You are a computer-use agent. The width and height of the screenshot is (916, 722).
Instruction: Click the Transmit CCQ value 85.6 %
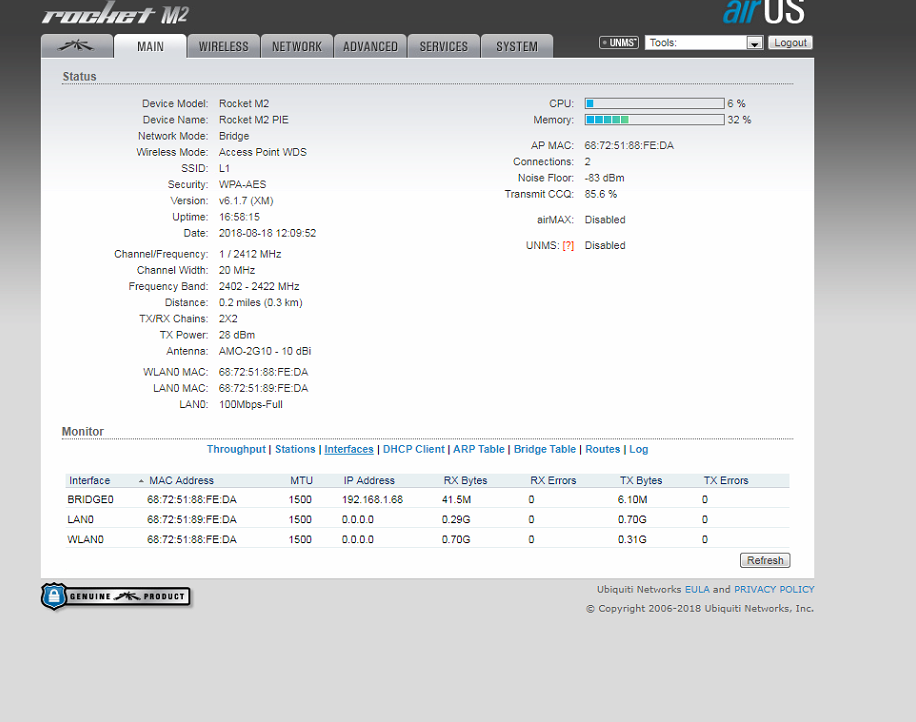(601, 194)
